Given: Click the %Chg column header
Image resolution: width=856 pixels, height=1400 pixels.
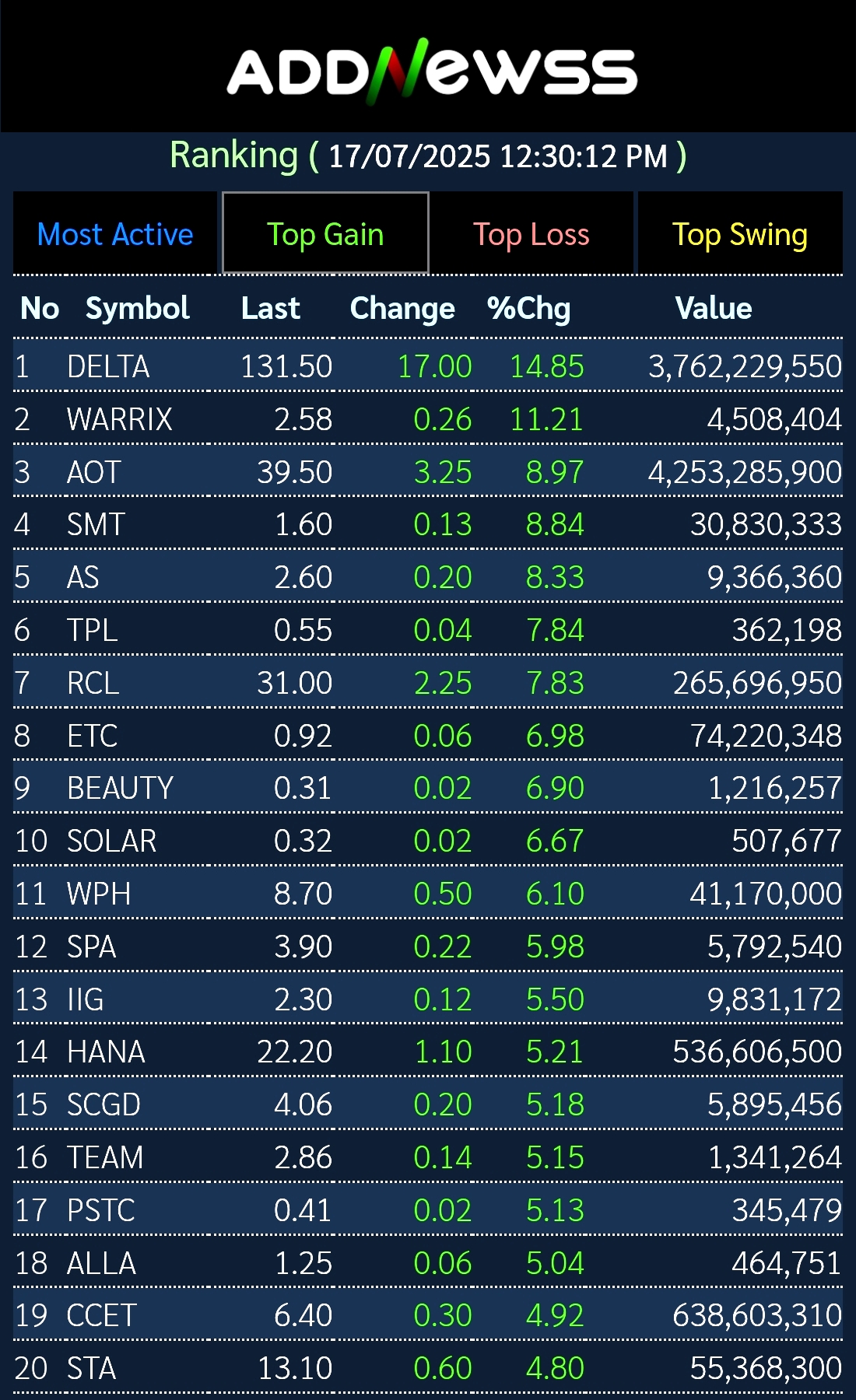Looking at the screenshot, I should pyautogui.click(x=528, y=309).
